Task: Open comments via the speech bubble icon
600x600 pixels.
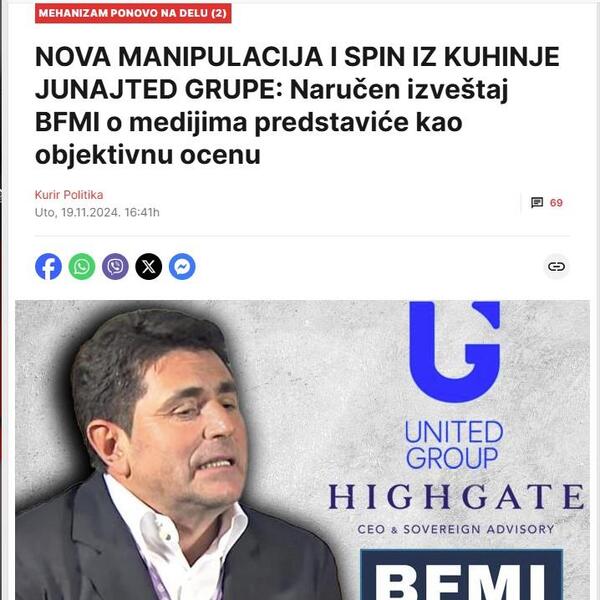Action: coord(537,202)
